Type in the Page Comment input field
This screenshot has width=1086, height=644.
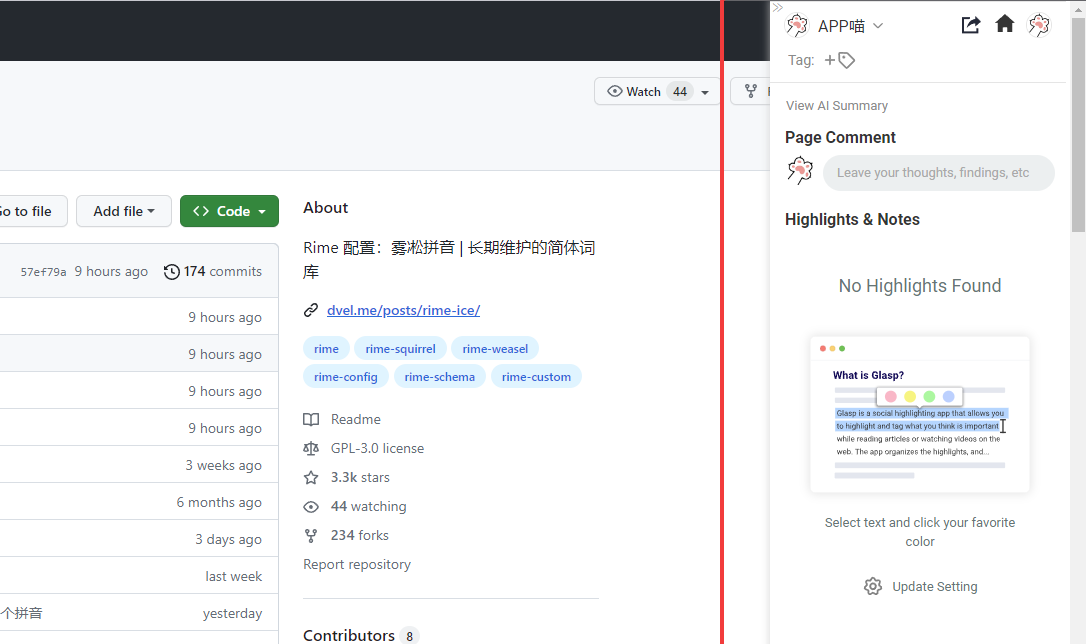coord(938,173)
